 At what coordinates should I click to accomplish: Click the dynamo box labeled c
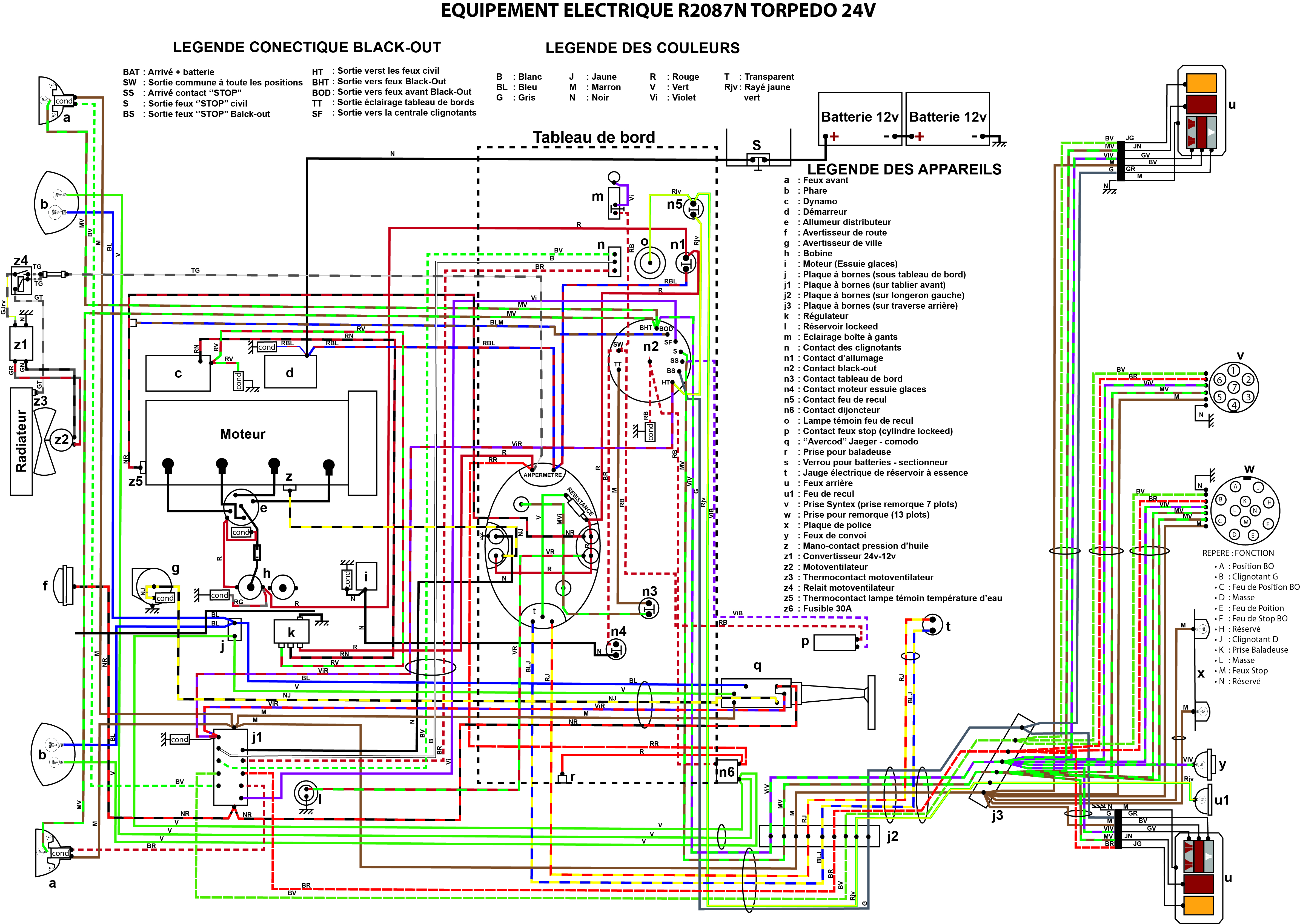coord(177,373)
